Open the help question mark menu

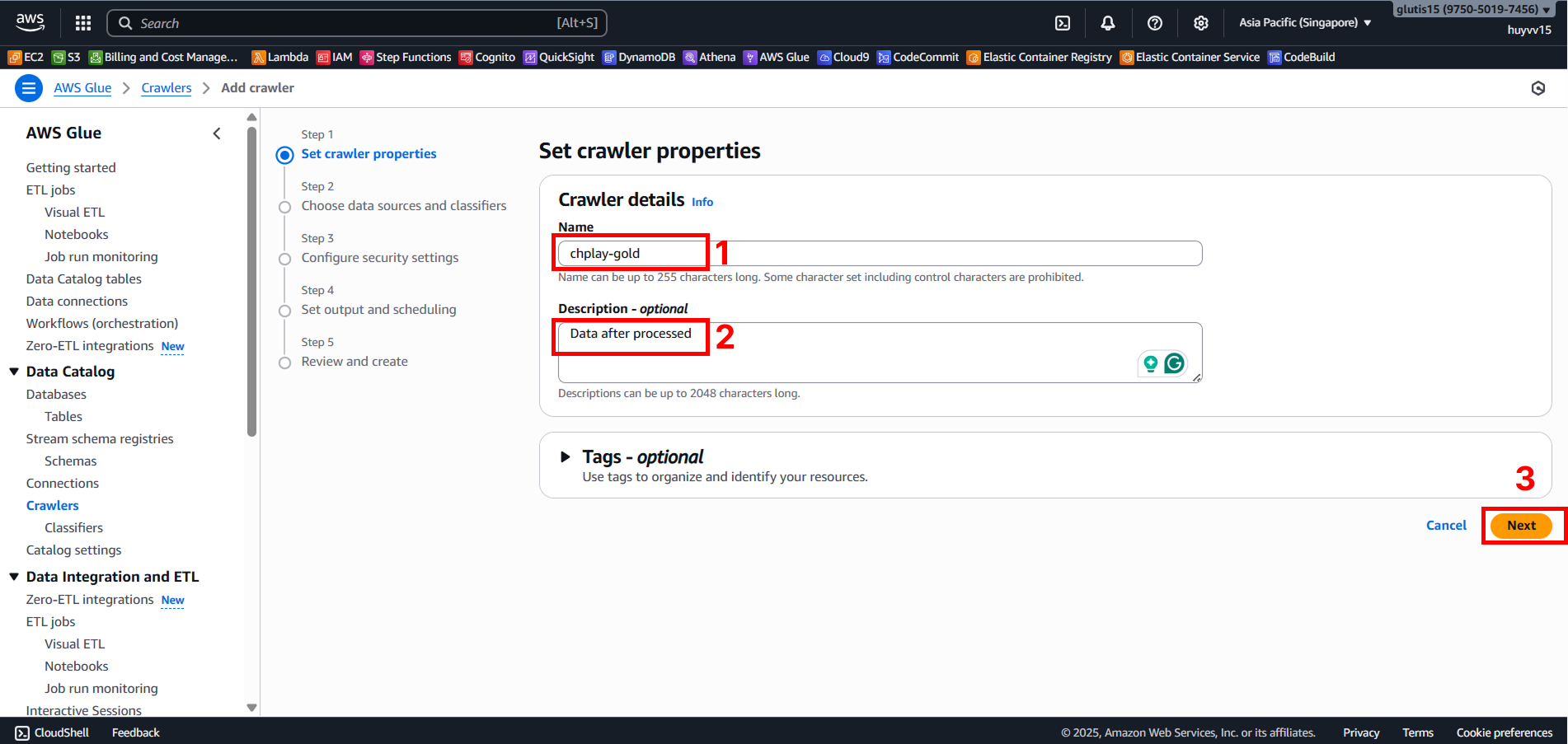(1154, 23)
